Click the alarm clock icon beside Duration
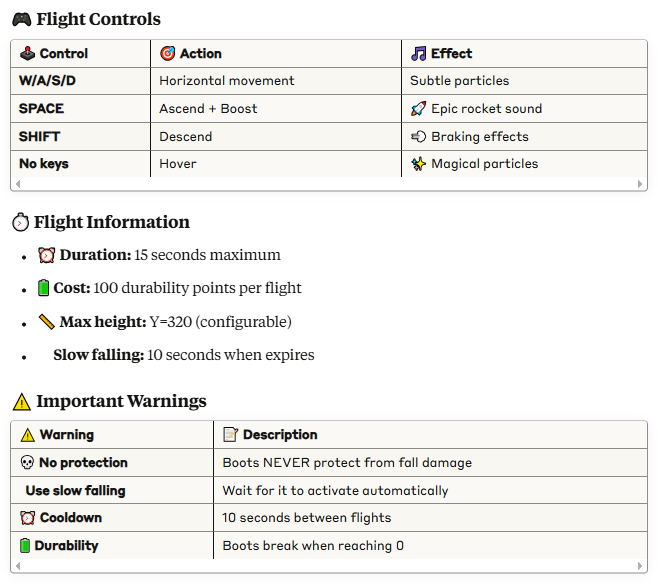 (46, 255)
